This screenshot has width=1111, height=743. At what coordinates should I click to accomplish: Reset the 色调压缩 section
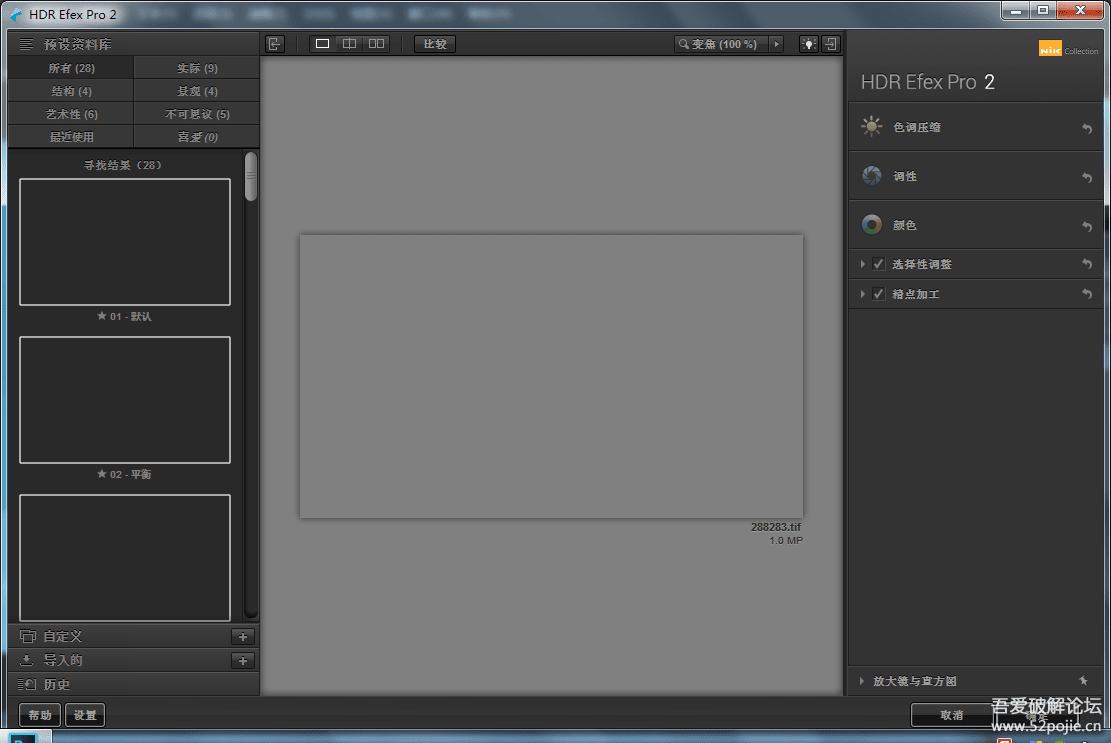point(1087,128)
